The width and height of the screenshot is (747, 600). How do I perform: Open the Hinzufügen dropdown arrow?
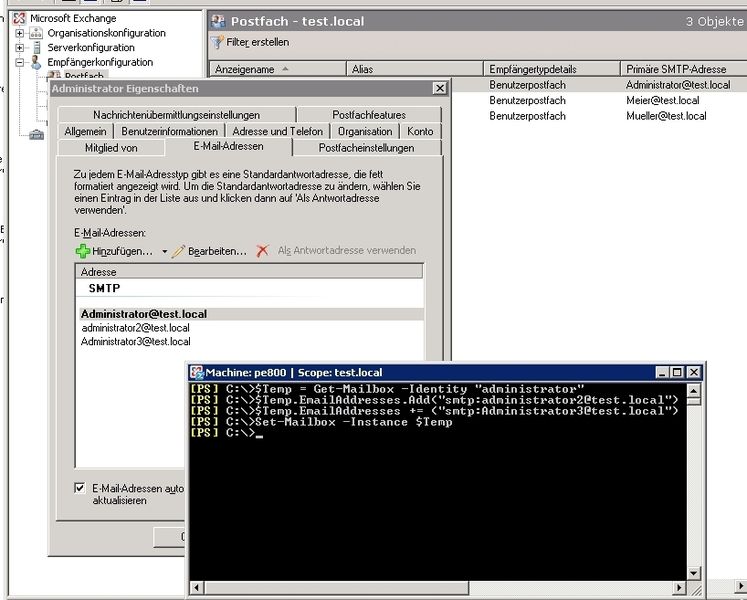click(164, 251)
